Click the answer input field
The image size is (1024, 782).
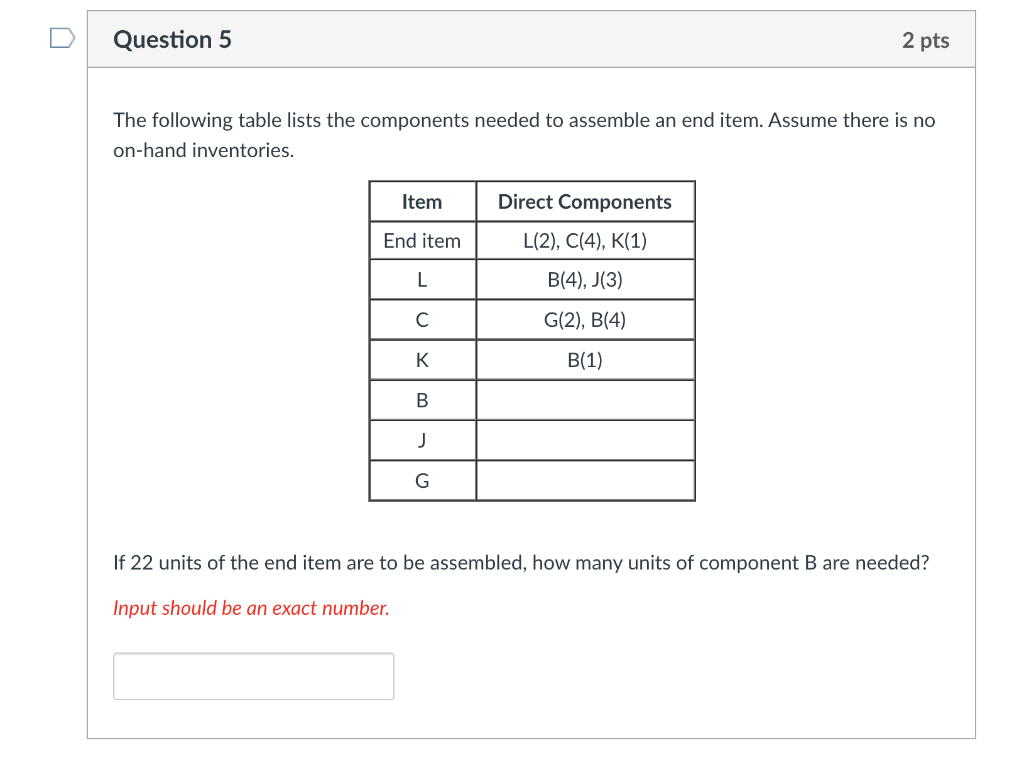(253, 676)
